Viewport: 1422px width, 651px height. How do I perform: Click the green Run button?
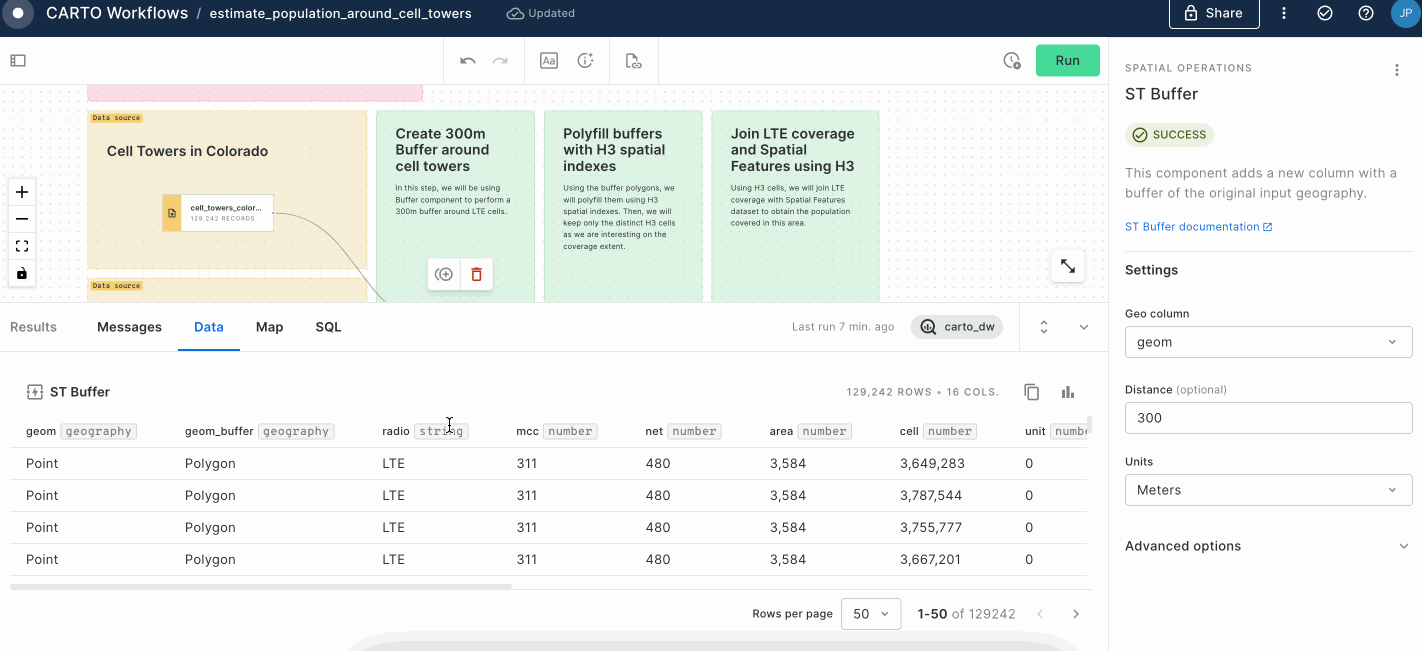point(1067,60)
